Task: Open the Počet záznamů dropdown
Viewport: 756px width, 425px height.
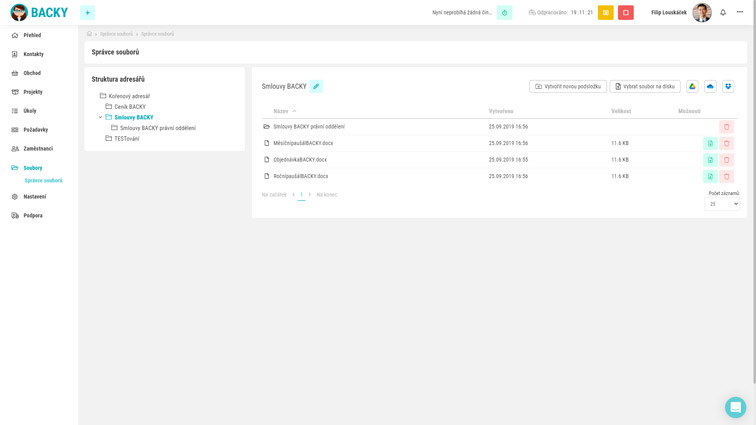Action: coord(723,204)
